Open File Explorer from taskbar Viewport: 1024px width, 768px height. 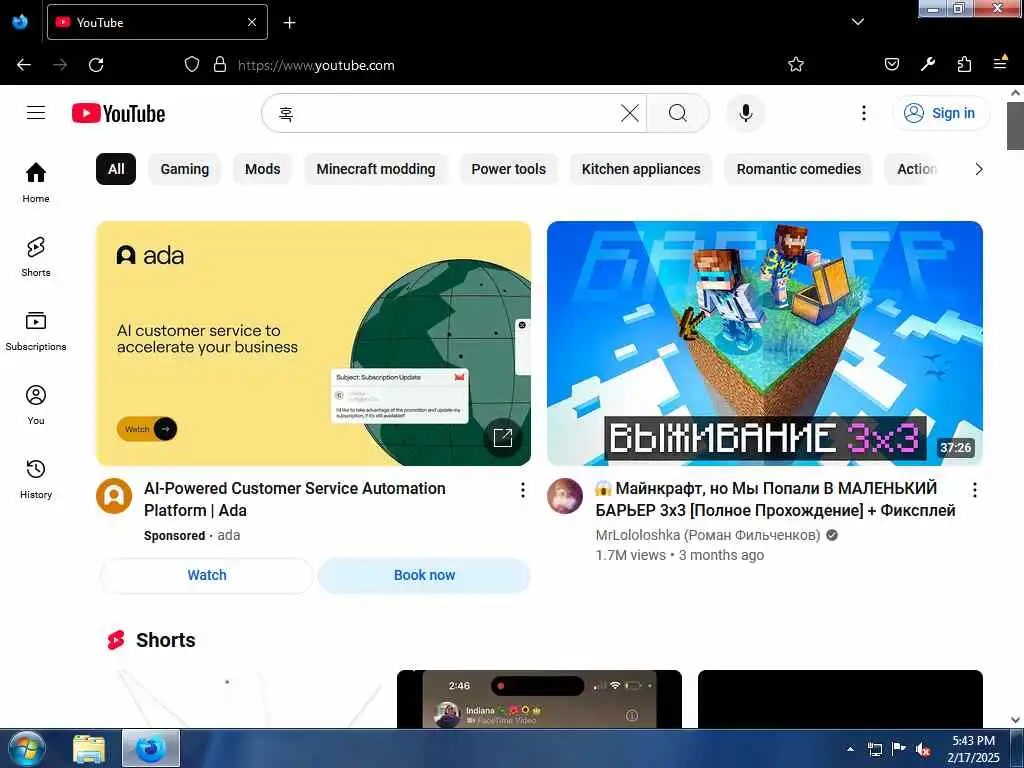(x=89, y=749)
